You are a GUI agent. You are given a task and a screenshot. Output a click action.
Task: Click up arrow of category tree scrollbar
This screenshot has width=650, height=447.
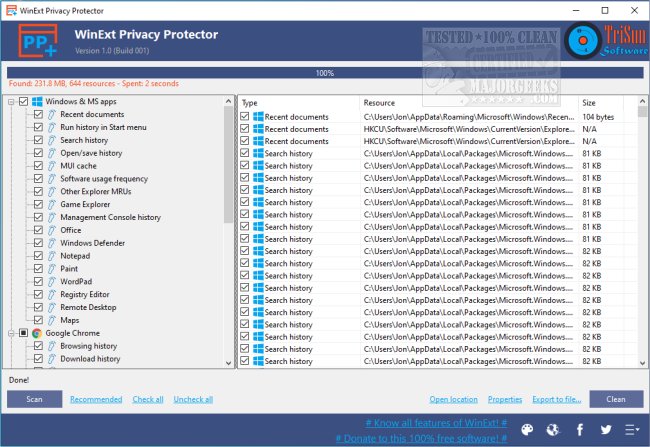click(x=228, y=101)
